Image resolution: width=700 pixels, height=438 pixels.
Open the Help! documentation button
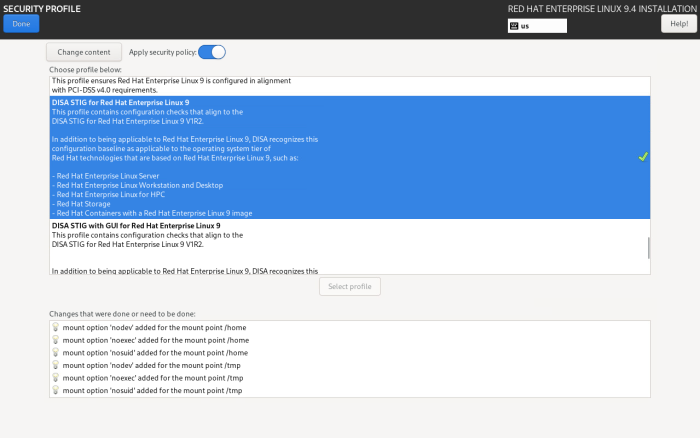(x=679, y=24)
